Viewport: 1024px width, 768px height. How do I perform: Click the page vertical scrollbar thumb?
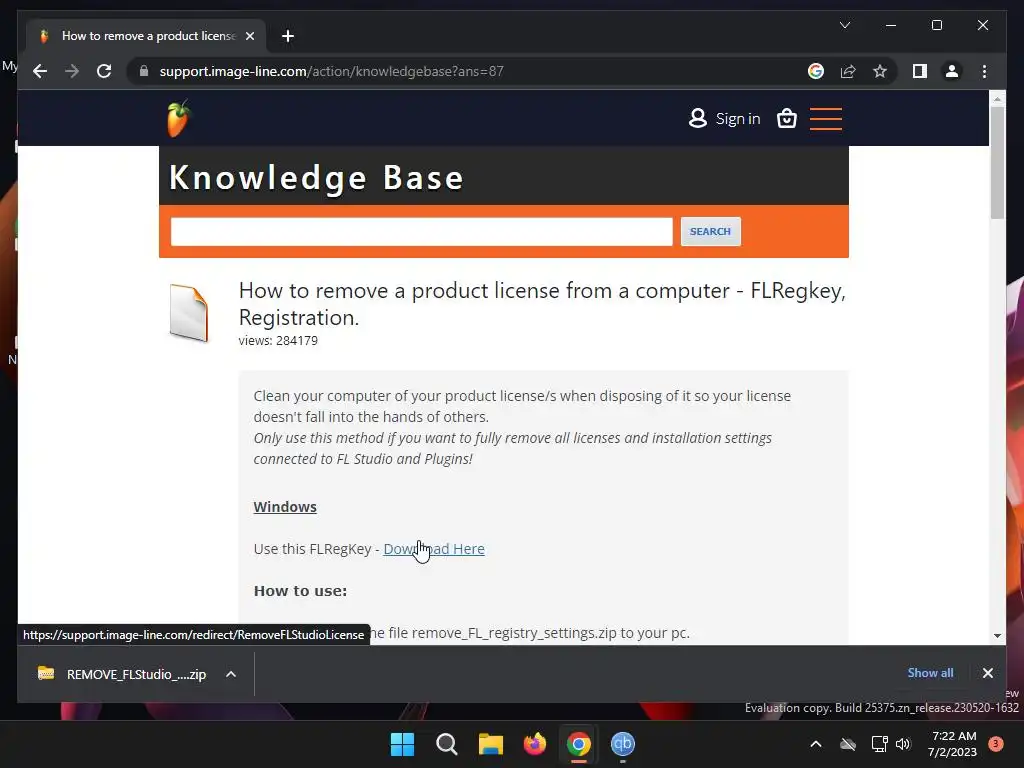(x=997, y=162)
